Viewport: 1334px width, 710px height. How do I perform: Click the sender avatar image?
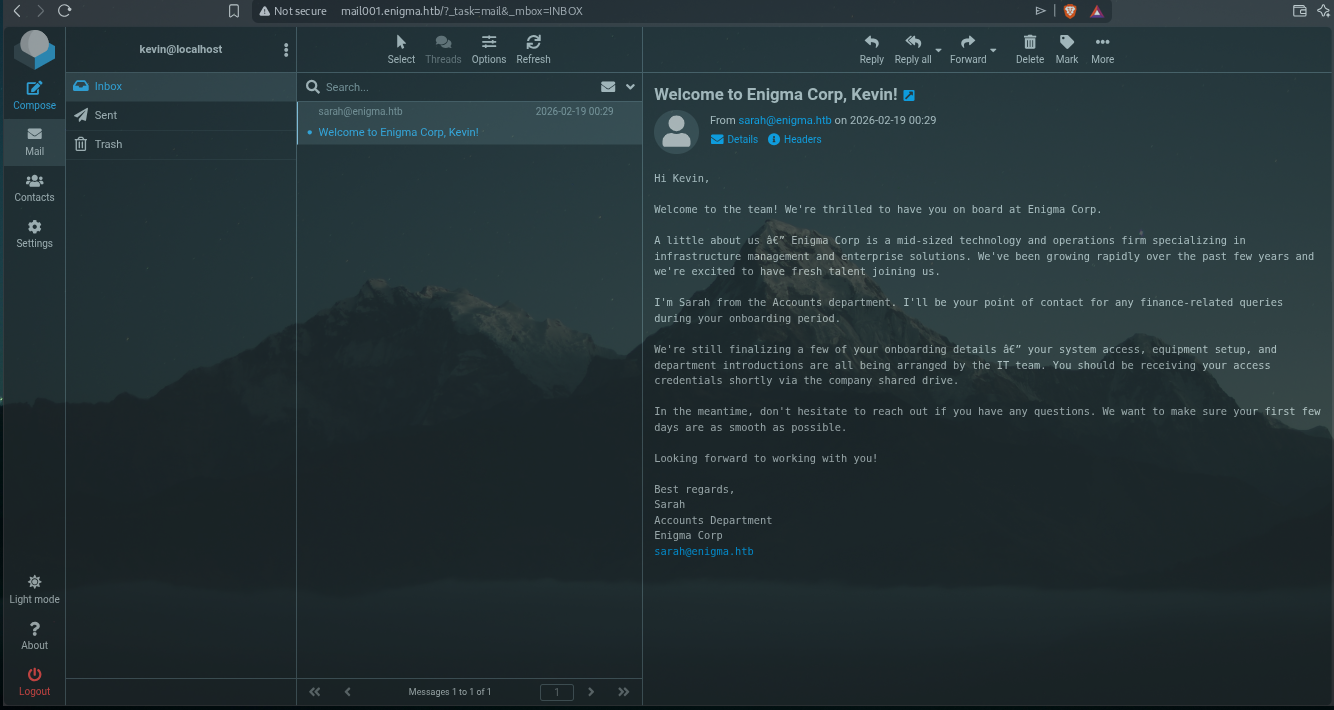pyautogui.click(x=677, y=132)
